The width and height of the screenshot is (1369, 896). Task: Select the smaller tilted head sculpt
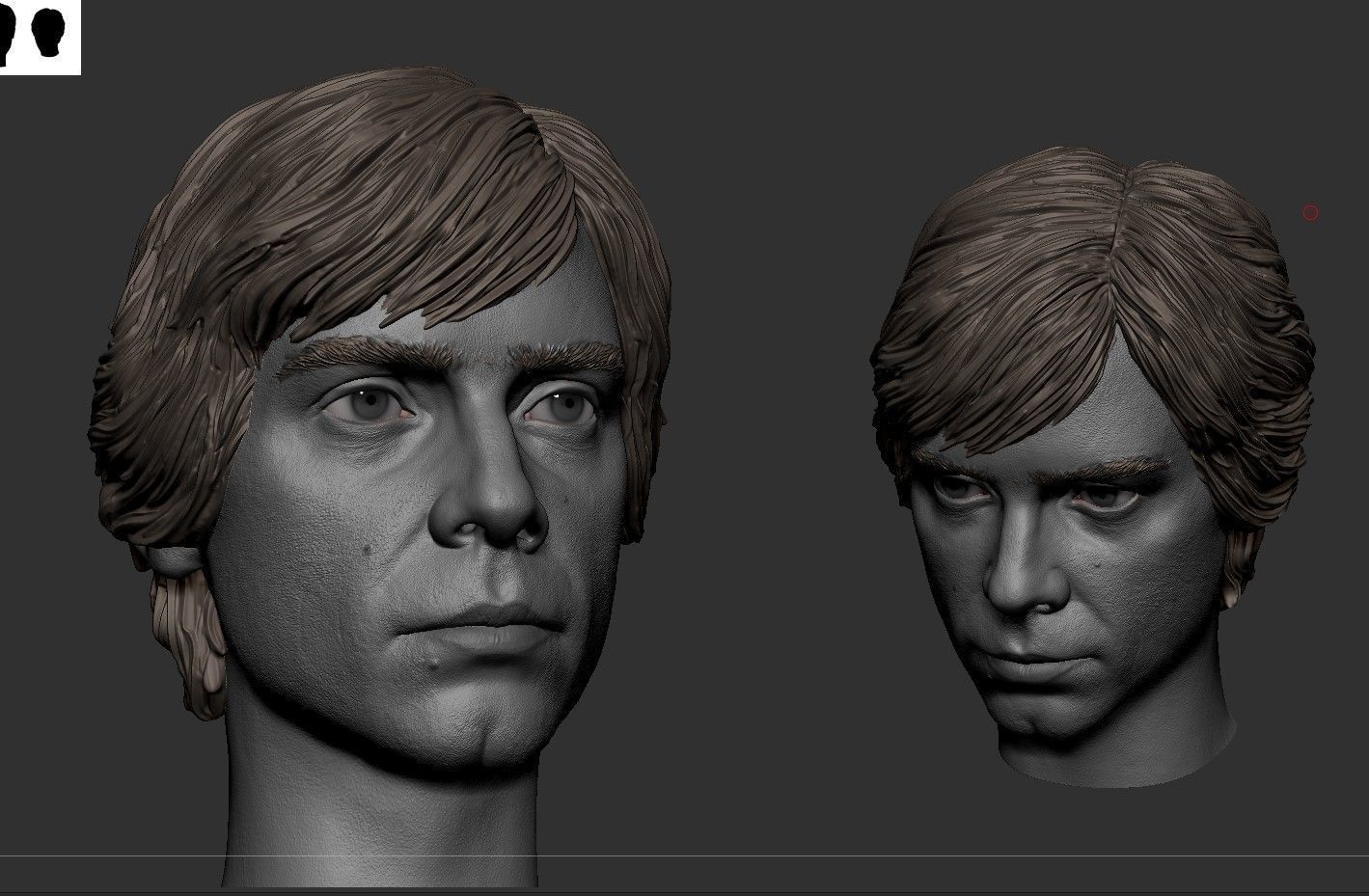[1092, 467]
